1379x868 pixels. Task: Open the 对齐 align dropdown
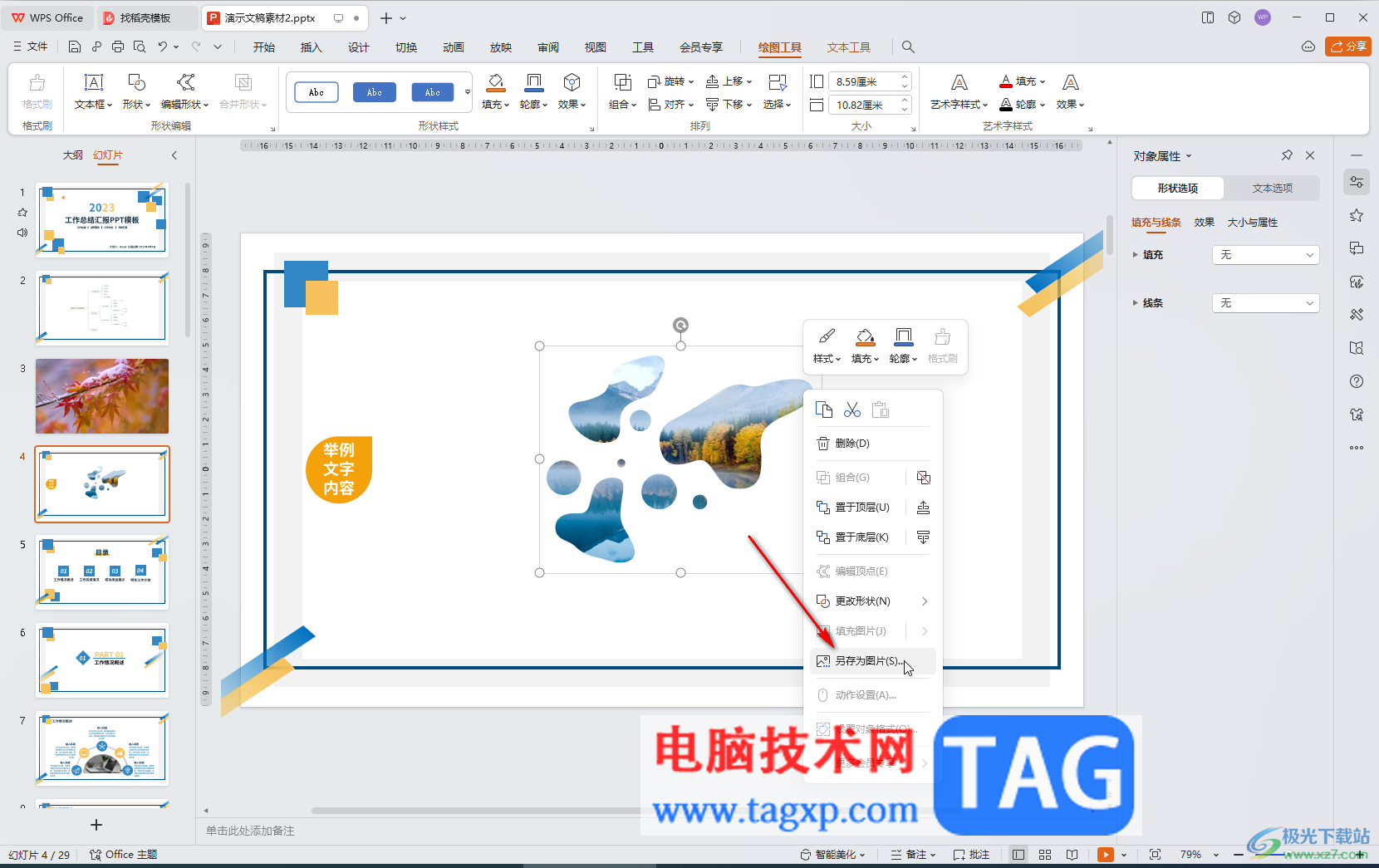coord(670,105)
